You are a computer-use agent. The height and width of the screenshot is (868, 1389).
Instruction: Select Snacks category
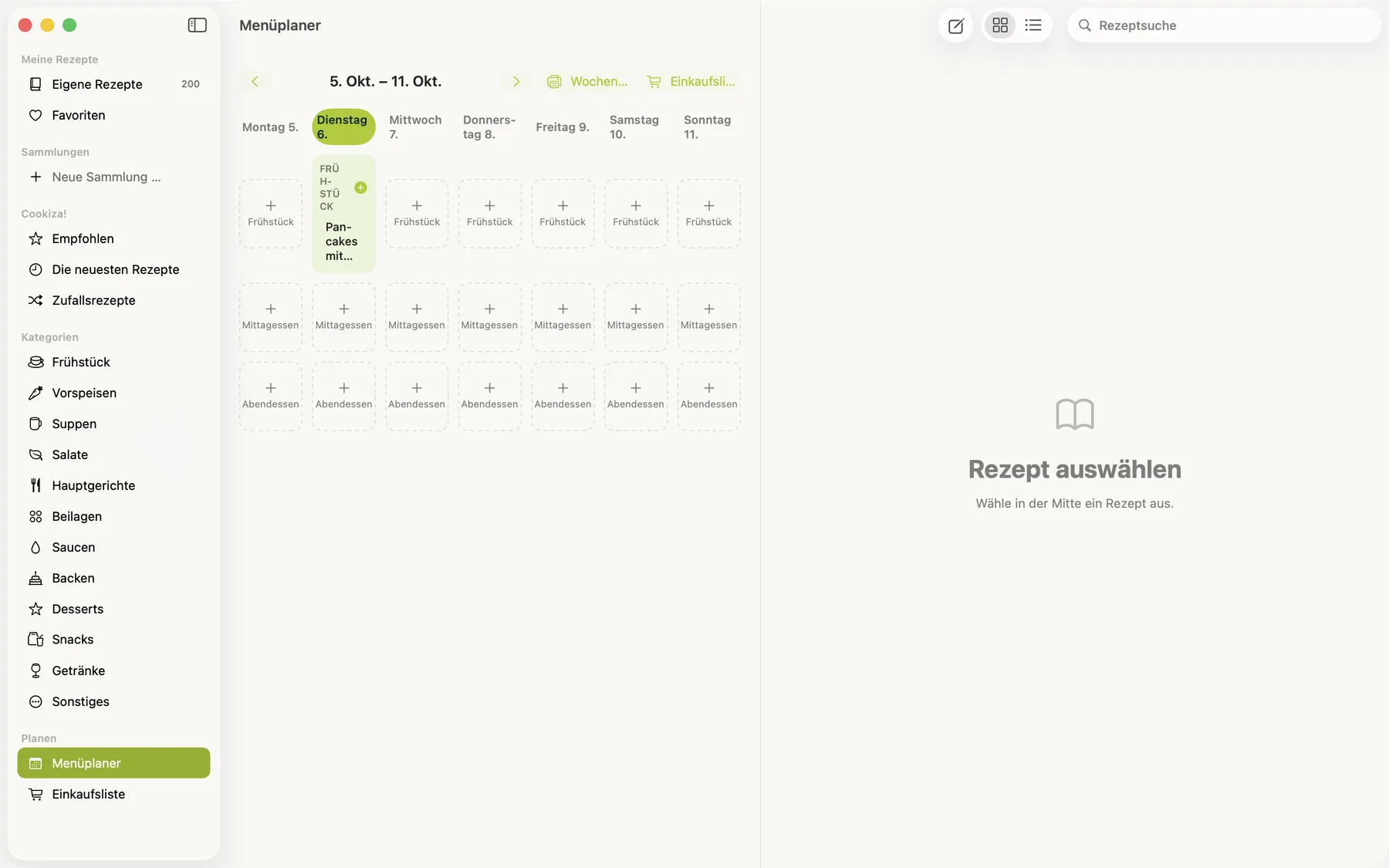pyautogui.click(x=113, y=640)
